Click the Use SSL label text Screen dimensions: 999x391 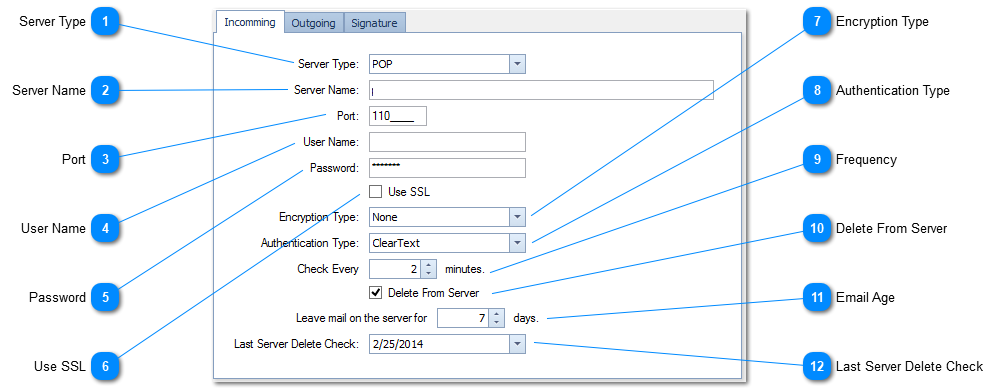click(x=409, y=191)
